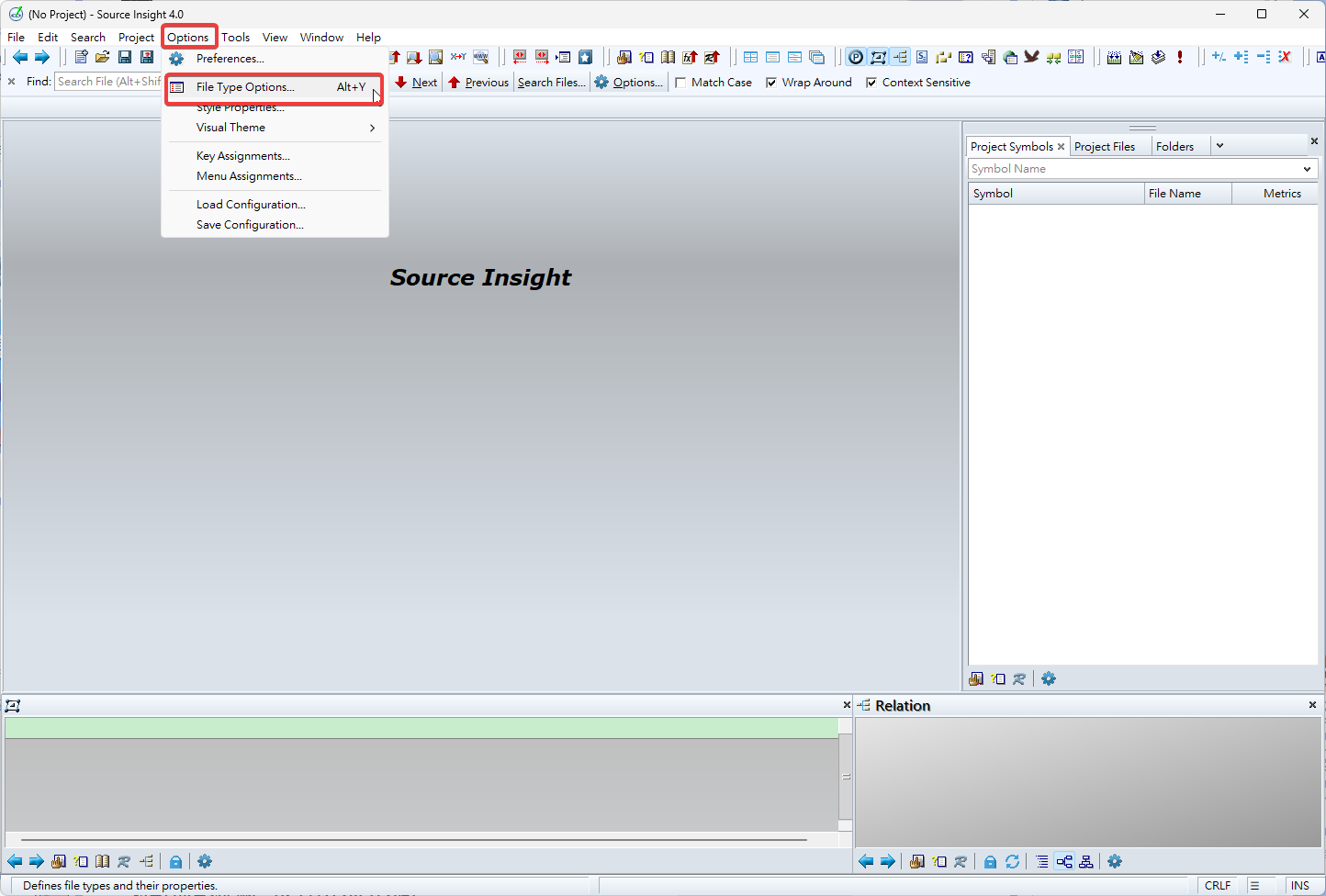Screen dimensions: 1326x896
Task: Click the Search File input field
Action: 108,82
